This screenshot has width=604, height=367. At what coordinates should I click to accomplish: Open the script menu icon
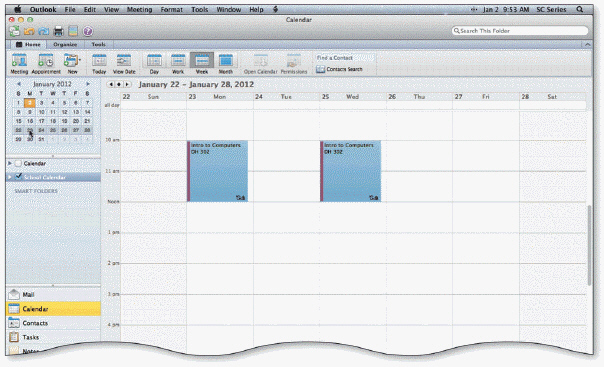click(275, 9)
